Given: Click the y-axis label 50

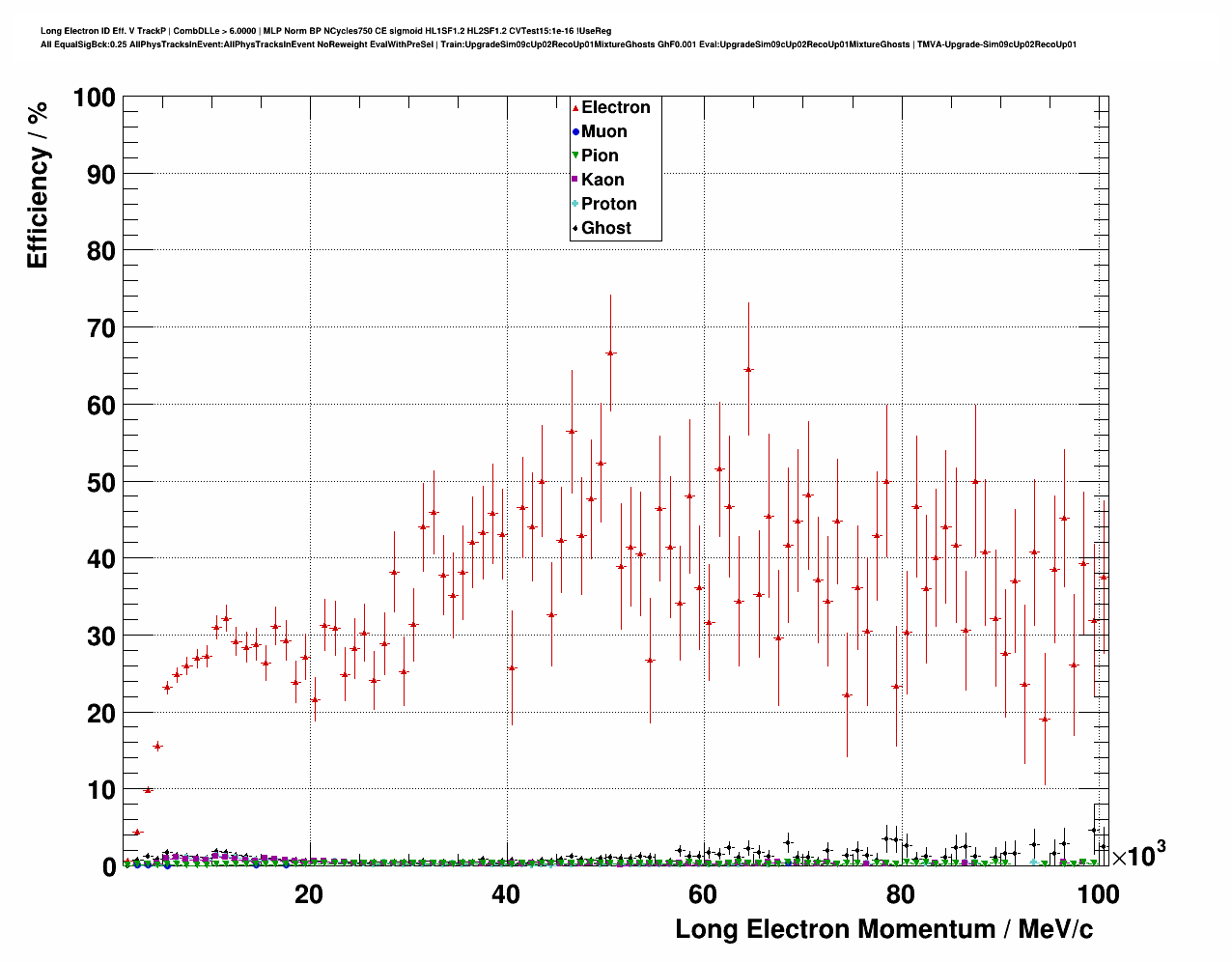Looking at the screenshot, I should pyautogui.click(x=101, y=482).
